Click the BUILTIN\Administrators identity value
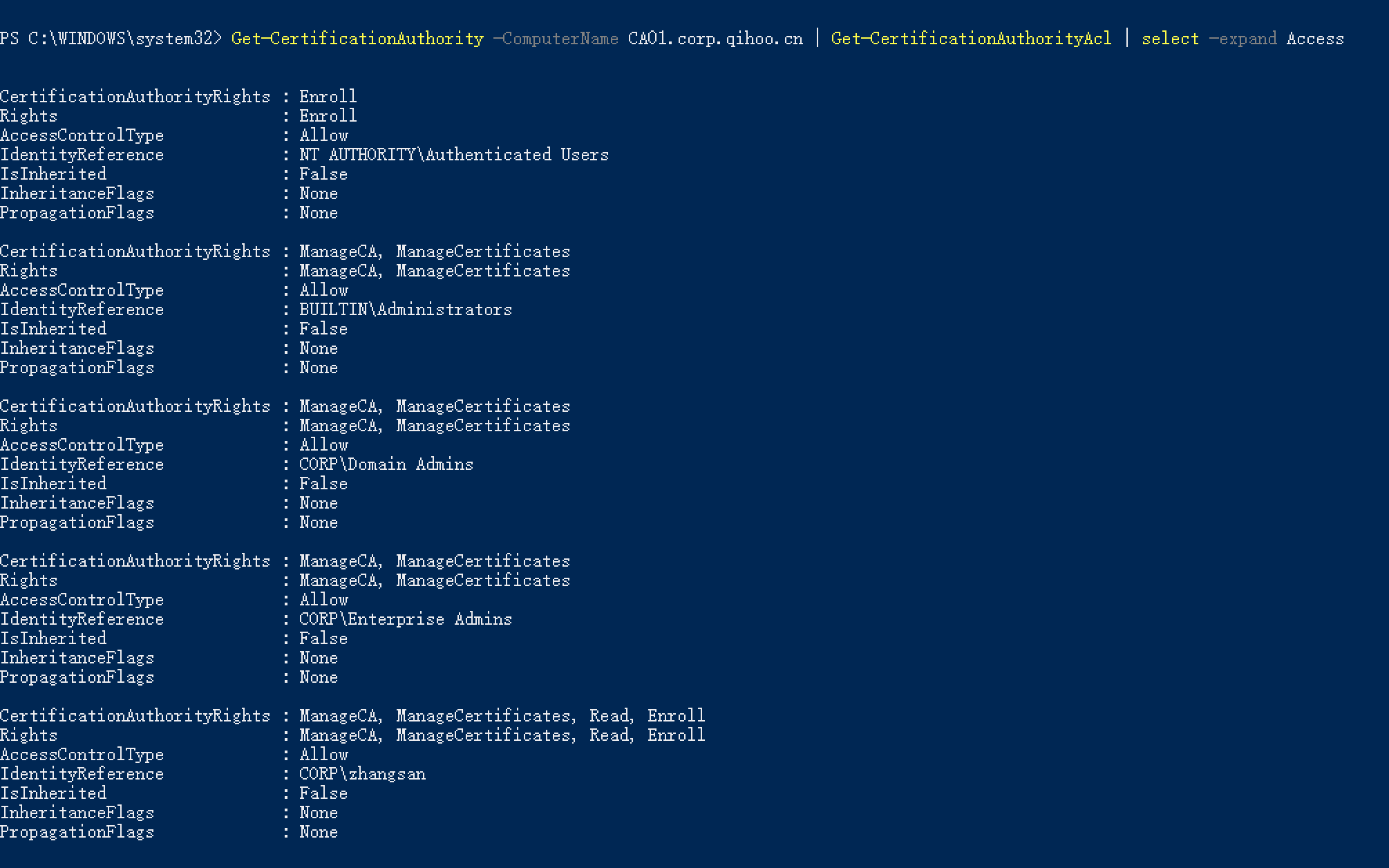Image resolution: width=1389 pixels, height=868 pixels. (x=406, y=310)
